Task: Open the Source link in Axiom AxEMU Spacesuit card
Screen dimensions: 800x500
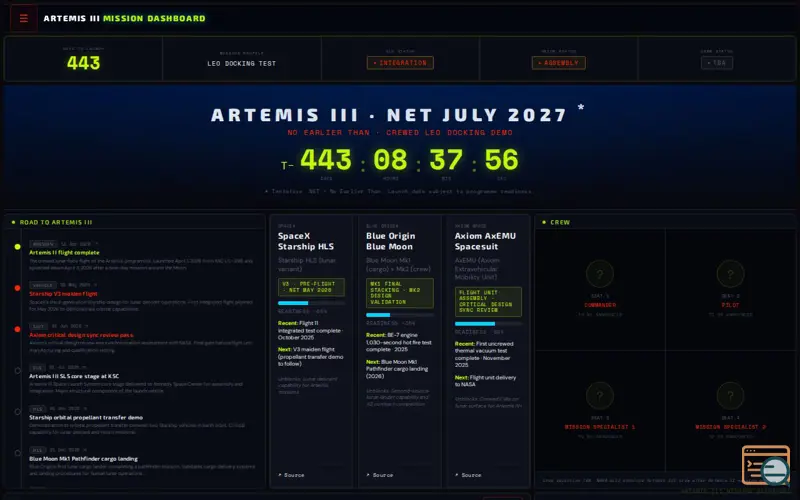Action: click(468, 475)
